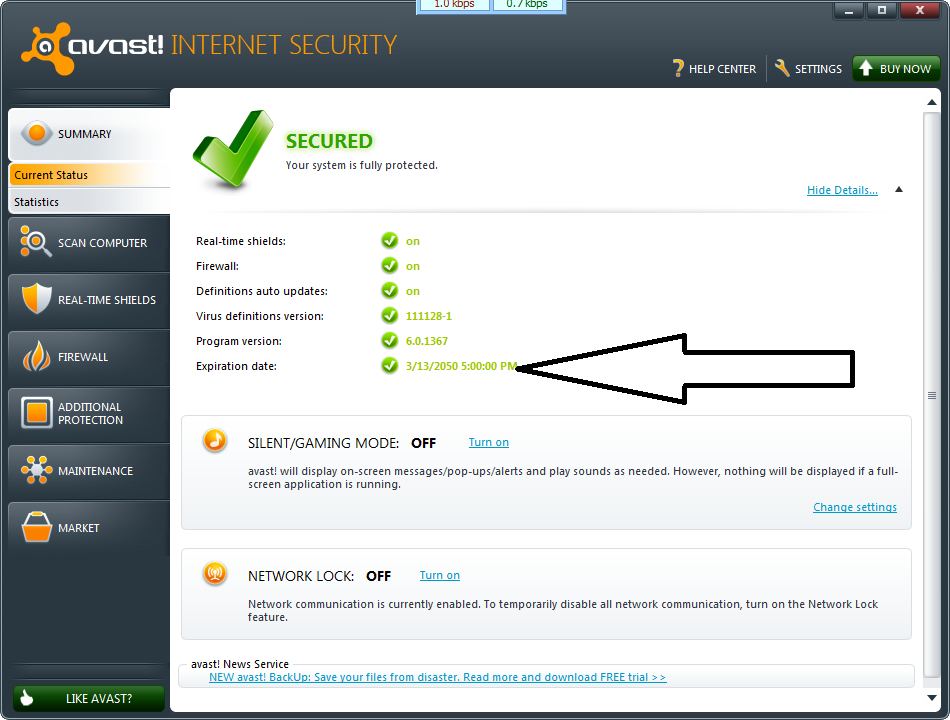The image size is (950, 720).
Task: Click the Like Avast? button
Action: click(x=89, y=698)
